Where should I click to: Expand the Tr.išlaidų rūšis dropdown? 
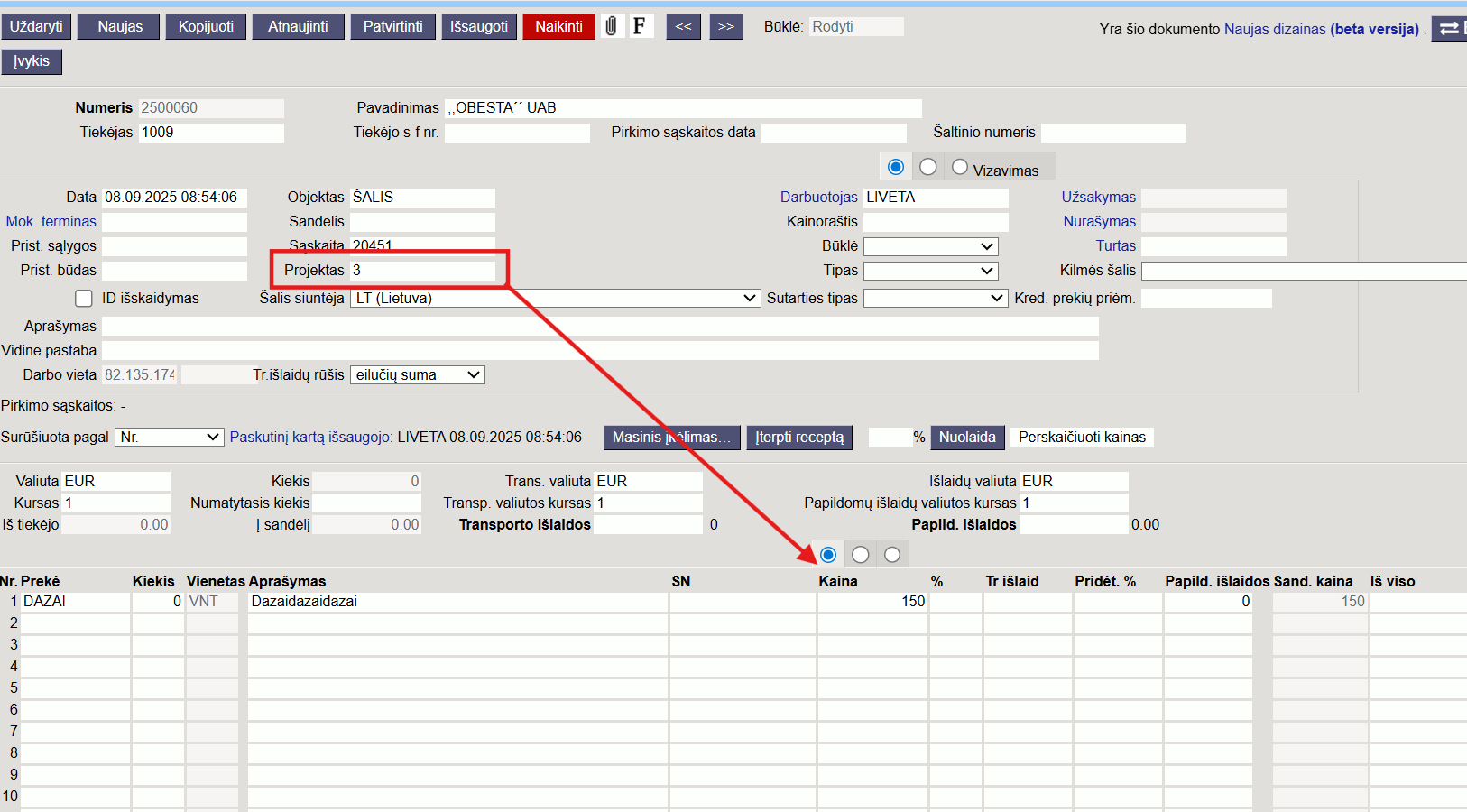pyautogui.click(x=418, y=374)
